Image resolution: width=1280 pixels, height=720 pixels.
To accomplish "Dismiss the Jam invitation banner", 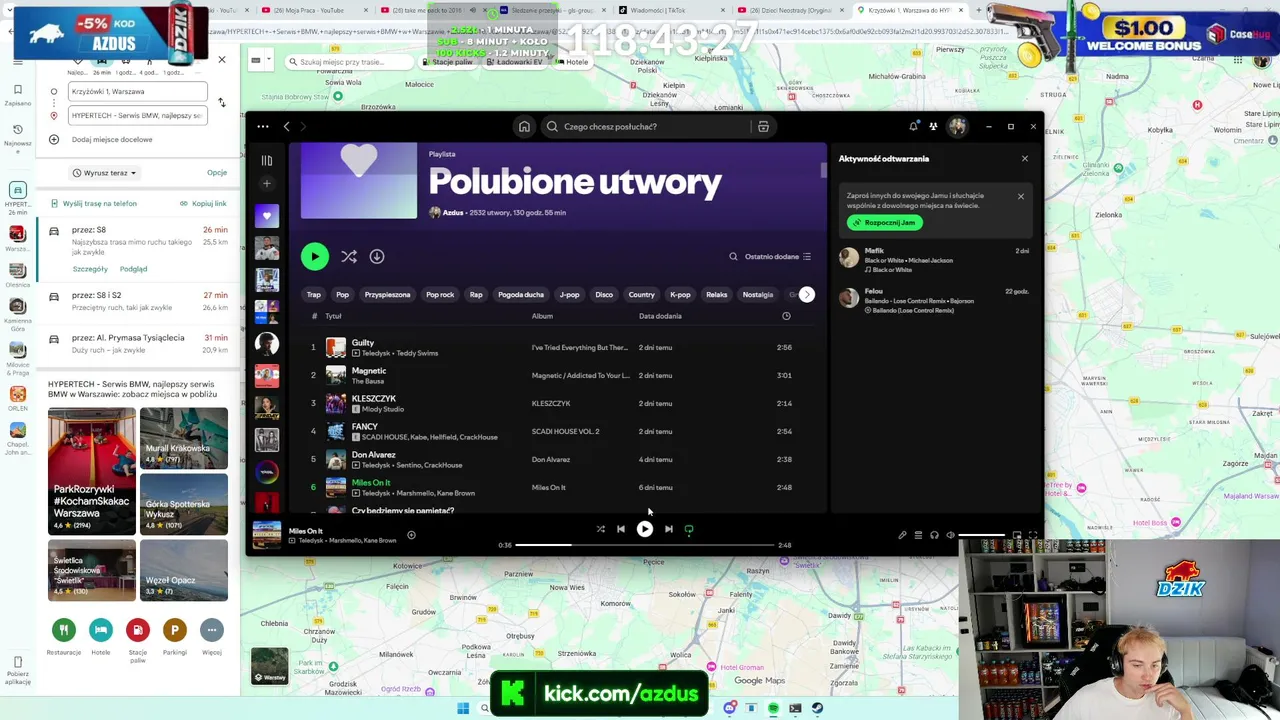I will pyautogui.click(x=1021, y=196).
